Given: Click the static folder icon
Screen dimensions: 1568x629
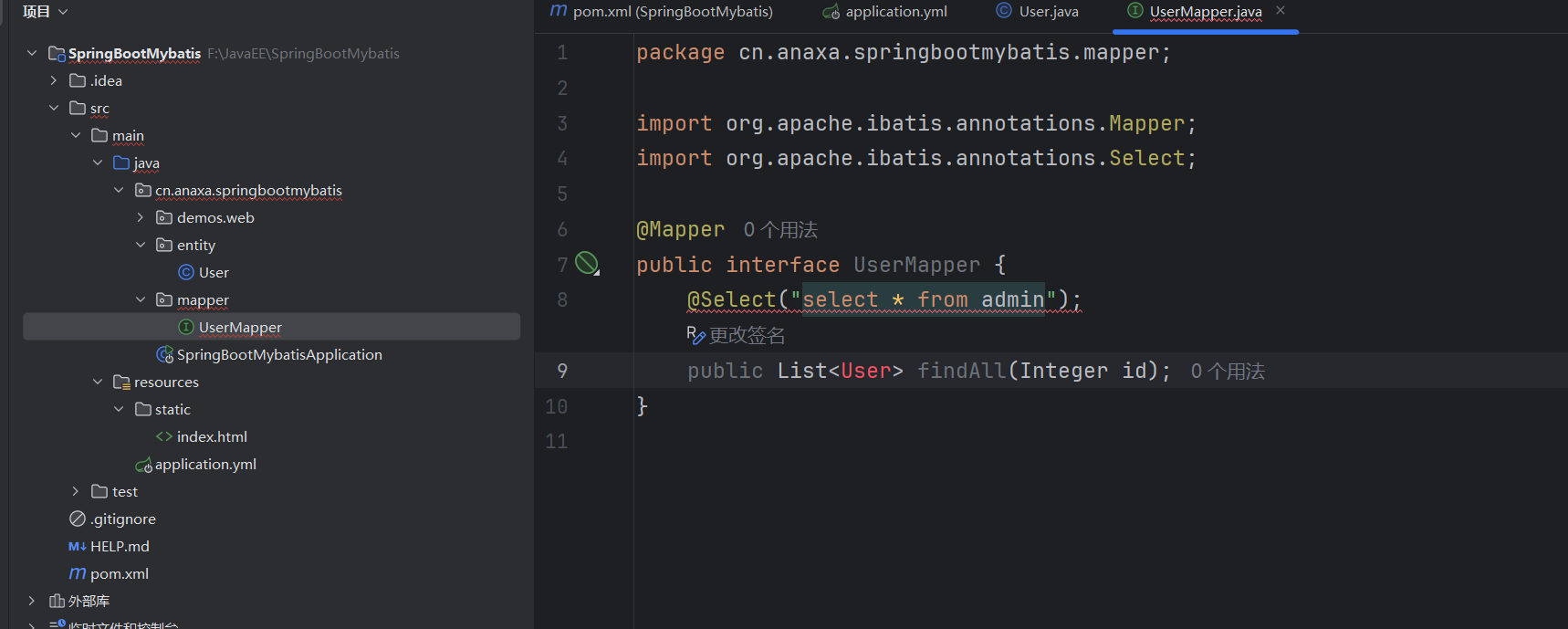Looking at the screenshot, I should [143, 409].
